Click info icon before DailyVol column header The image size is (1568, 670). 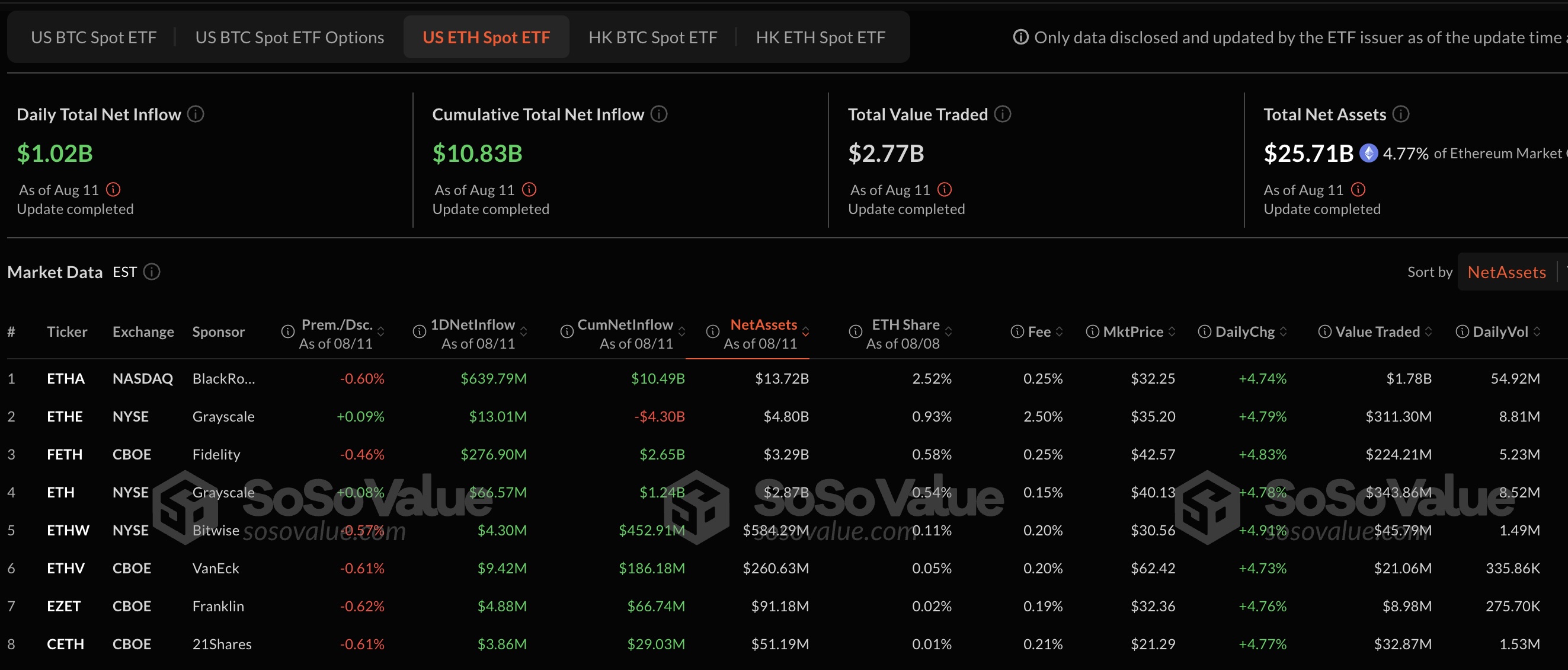point(1462,331)
